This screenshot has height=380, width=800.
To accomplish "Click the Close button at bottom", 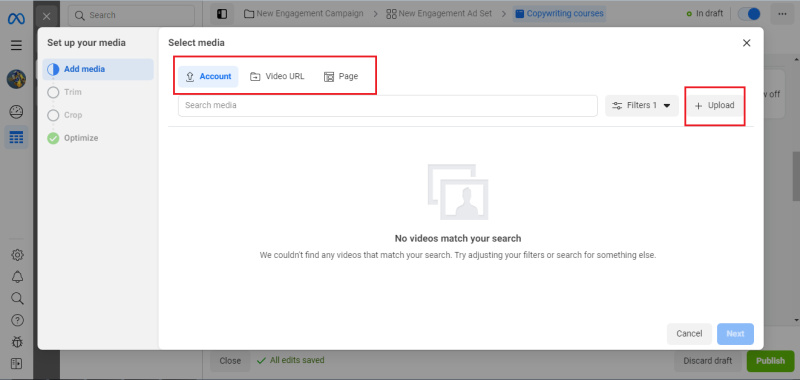I will (230, 361).
